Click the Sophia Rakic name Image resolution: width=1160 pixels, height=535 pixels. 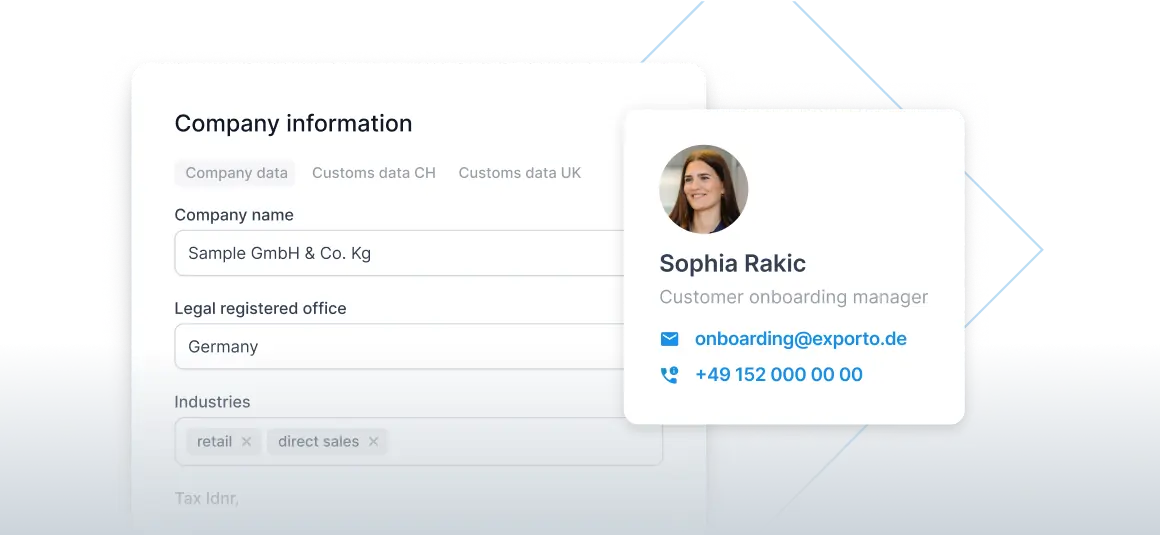pos(732,263)
